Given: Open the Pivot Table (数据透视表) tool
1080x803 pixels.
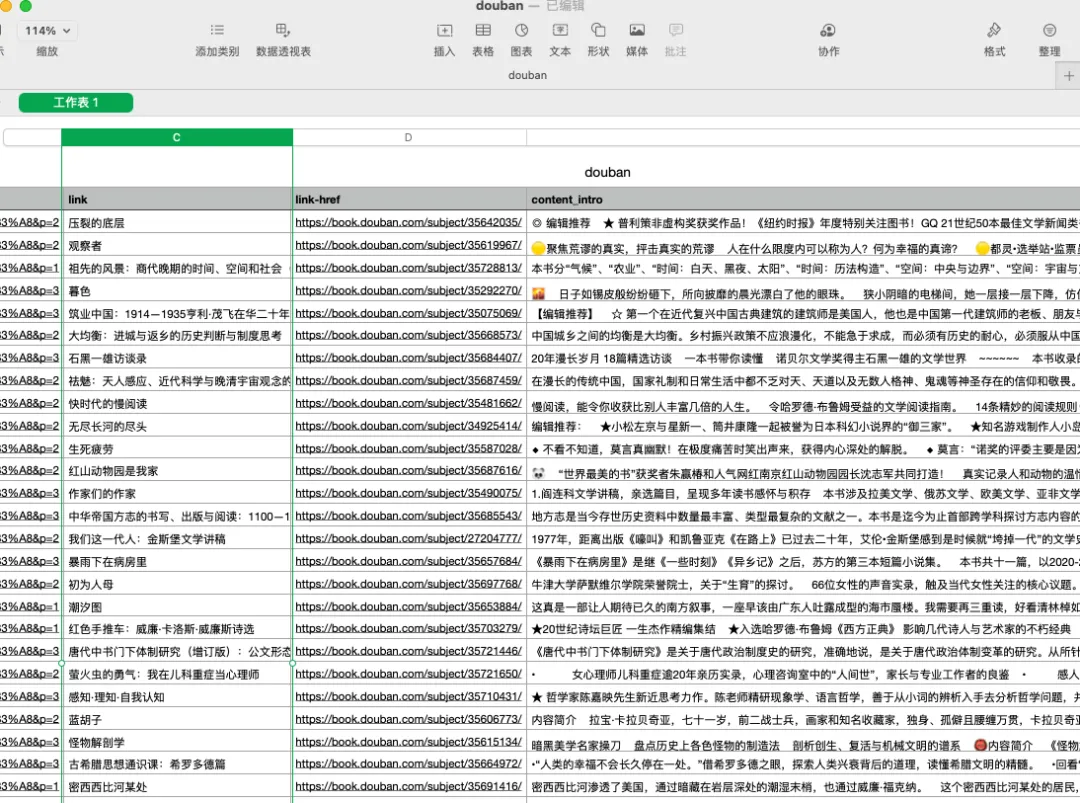Looking at the screenshot, I should (x=283, y=31).
